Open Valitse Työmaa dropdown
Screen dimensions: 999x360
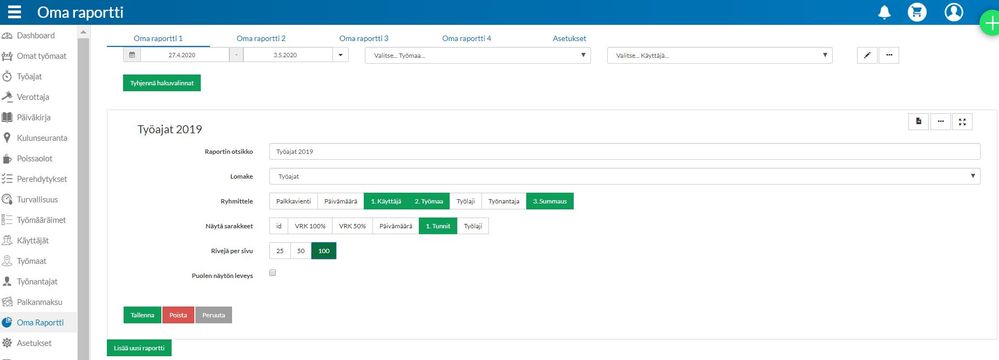[x=478, y=55]
